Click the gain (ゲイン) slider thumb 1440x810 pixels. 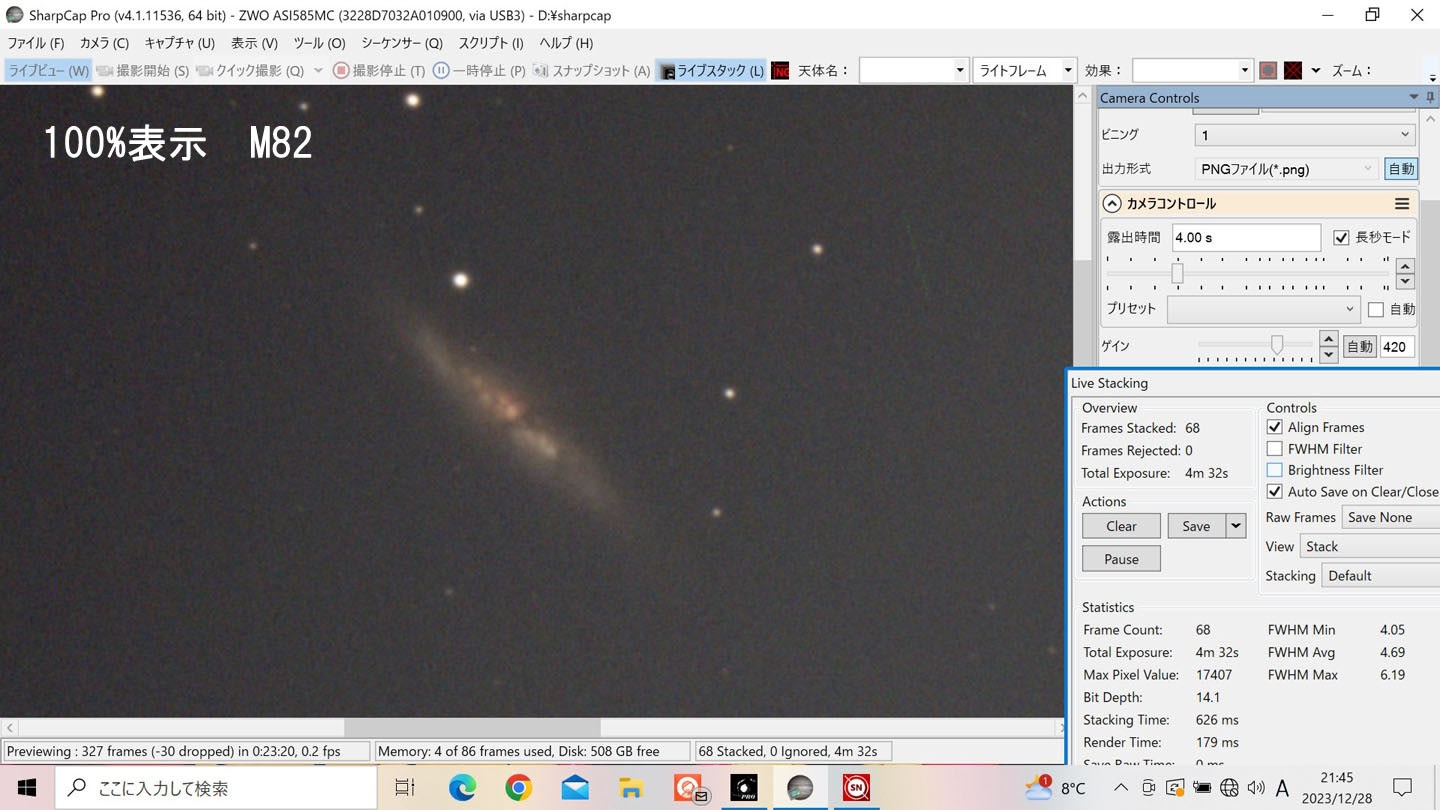1277,345
